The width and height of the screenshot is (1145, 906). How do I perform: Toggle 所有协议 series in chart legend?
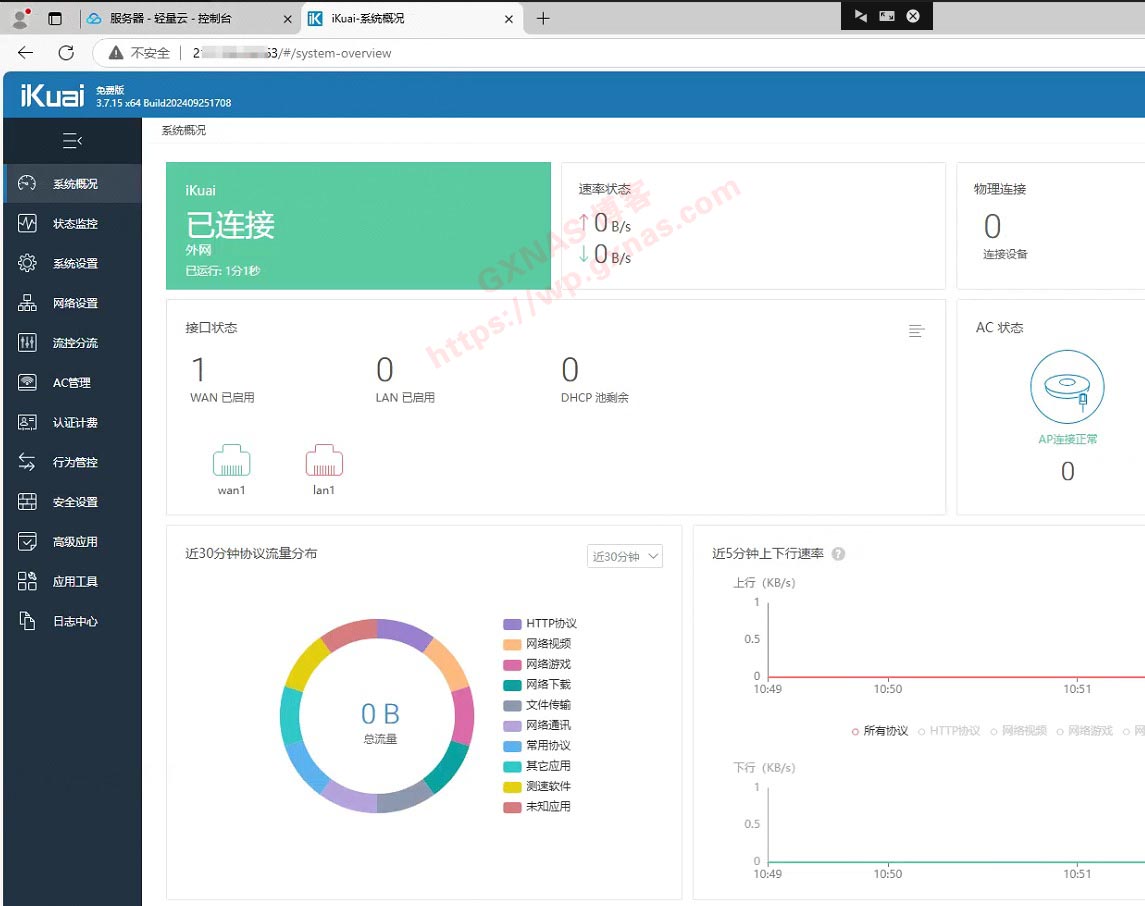pos(880,731)
